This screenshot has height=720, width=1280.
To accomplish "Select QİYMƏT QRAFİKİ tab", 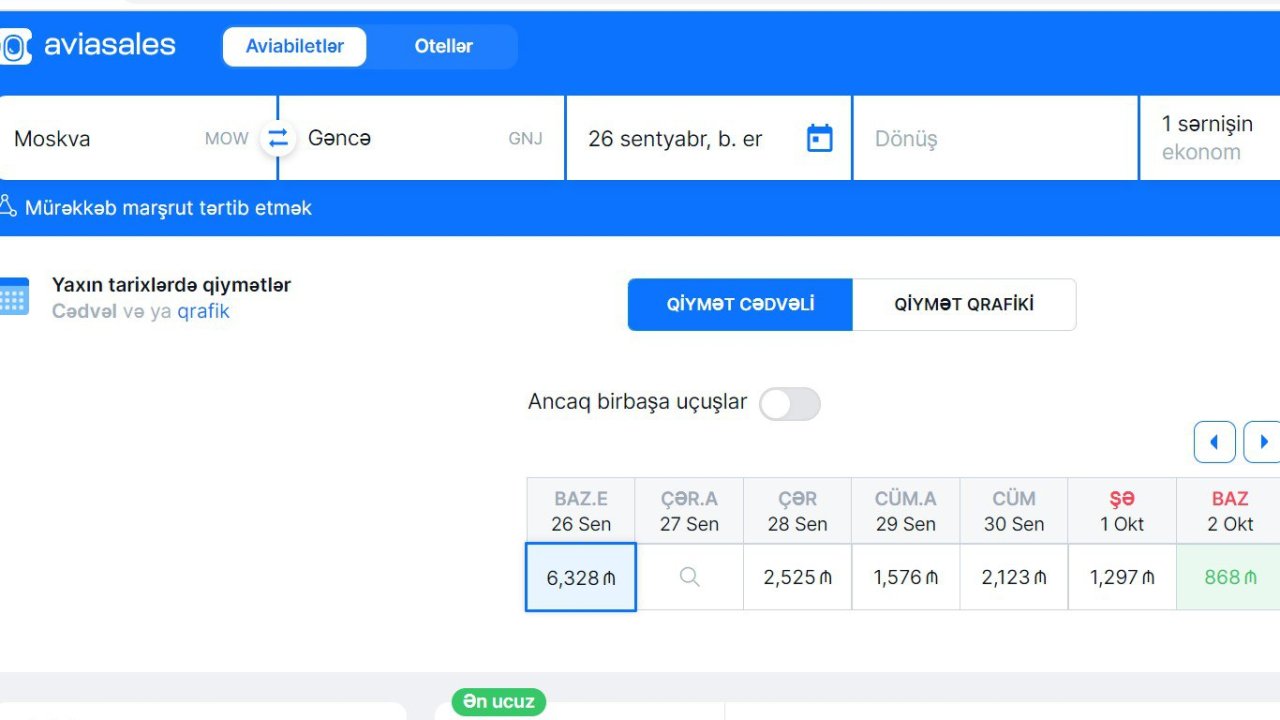I will 964,304.
